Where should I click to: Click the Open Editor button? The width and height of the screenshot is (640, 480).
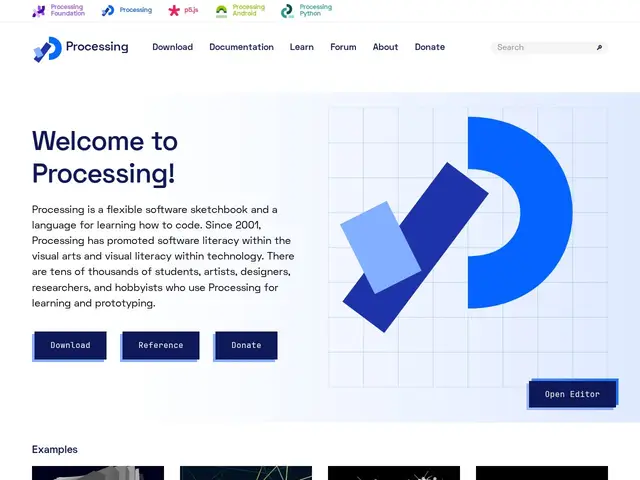[x=572, y=394]
